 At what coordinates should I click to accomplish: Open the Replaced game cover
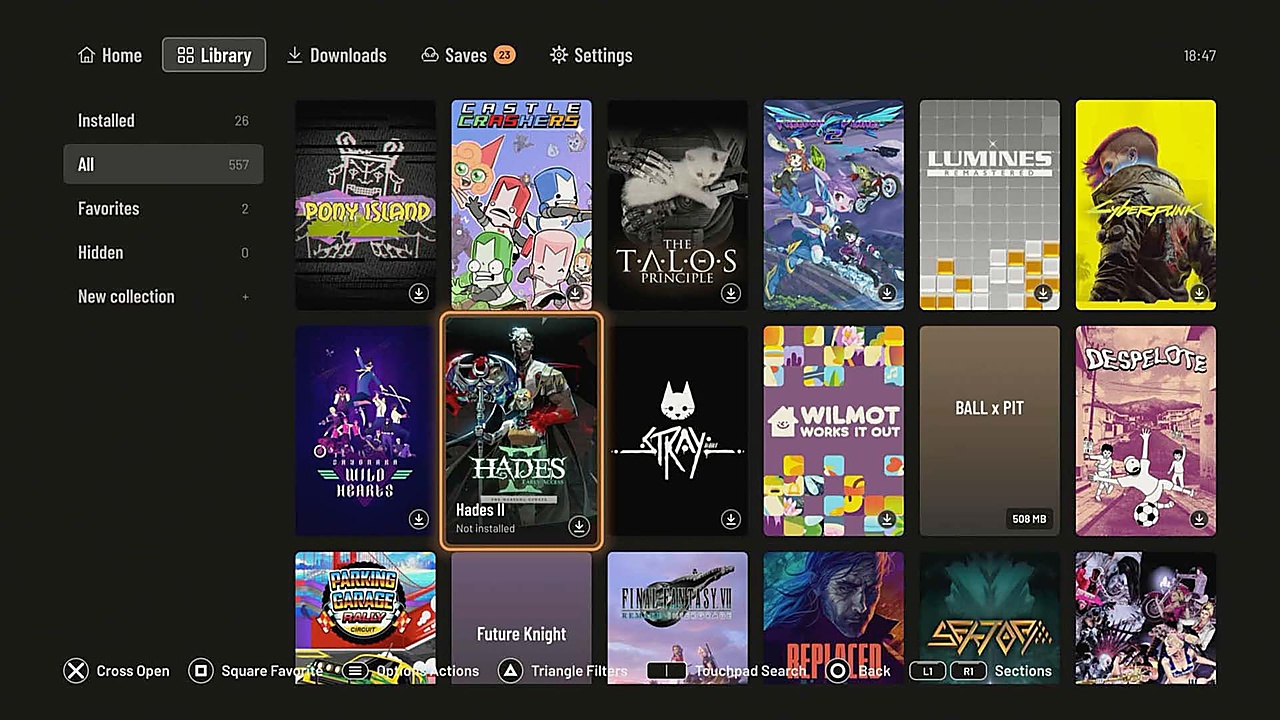(833, 618)
